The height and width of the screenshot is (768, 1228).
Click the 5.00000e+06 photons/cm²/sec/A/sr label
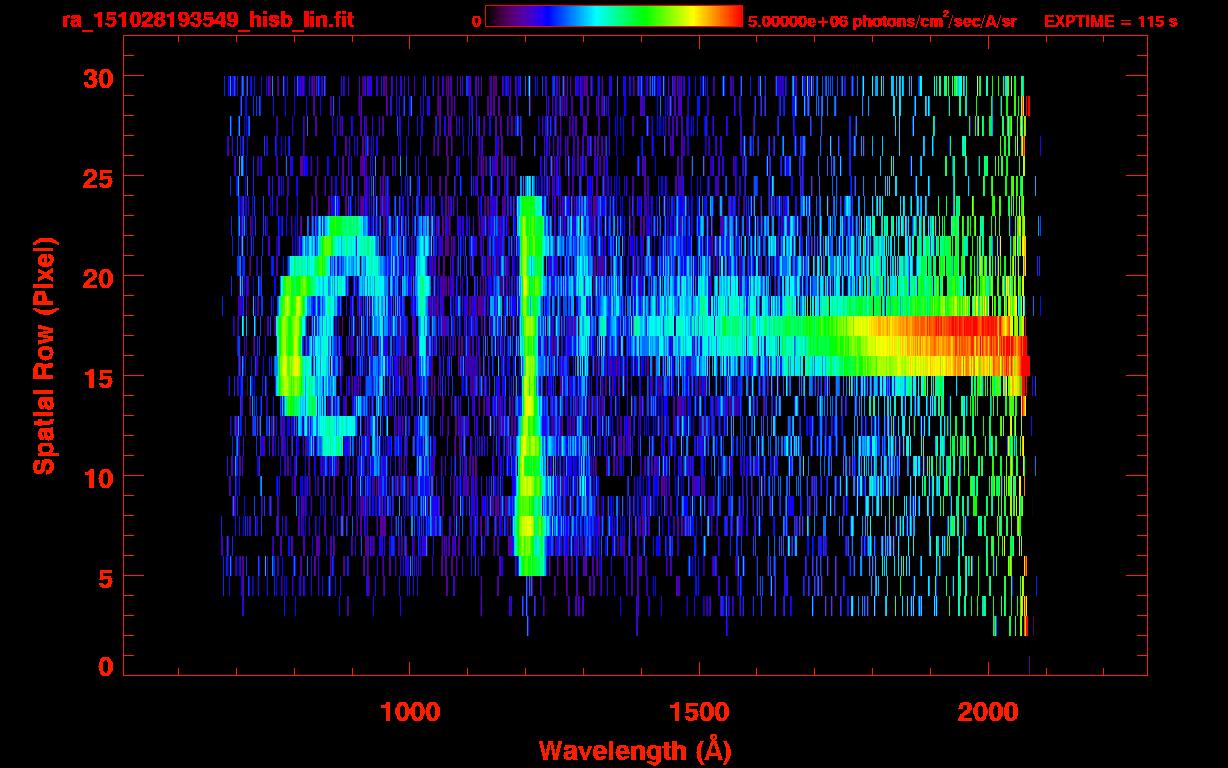[x=882, y=20]
